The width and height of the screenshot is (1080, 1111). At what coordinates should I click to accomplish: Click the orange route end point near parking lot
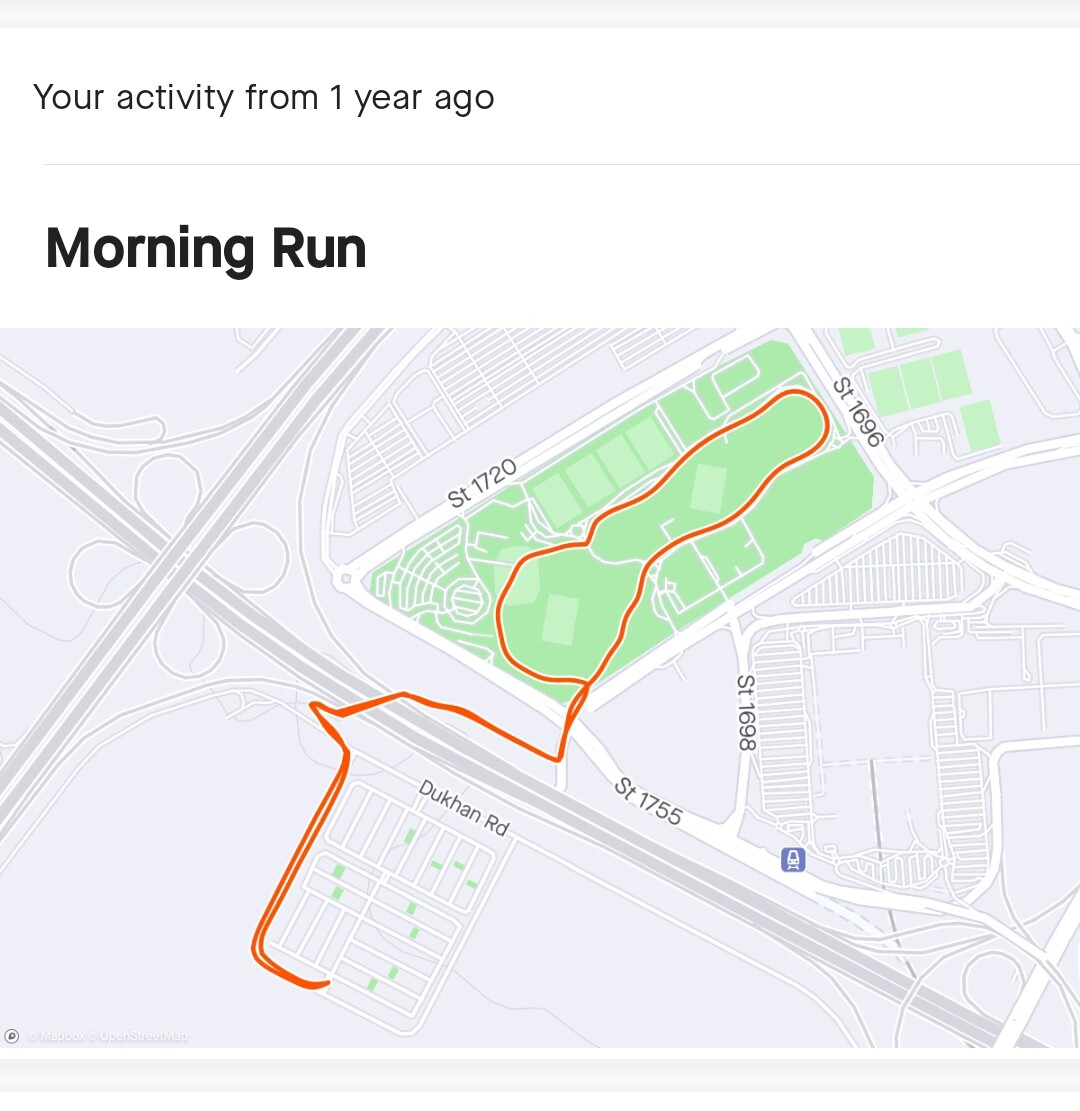point(325,983)
